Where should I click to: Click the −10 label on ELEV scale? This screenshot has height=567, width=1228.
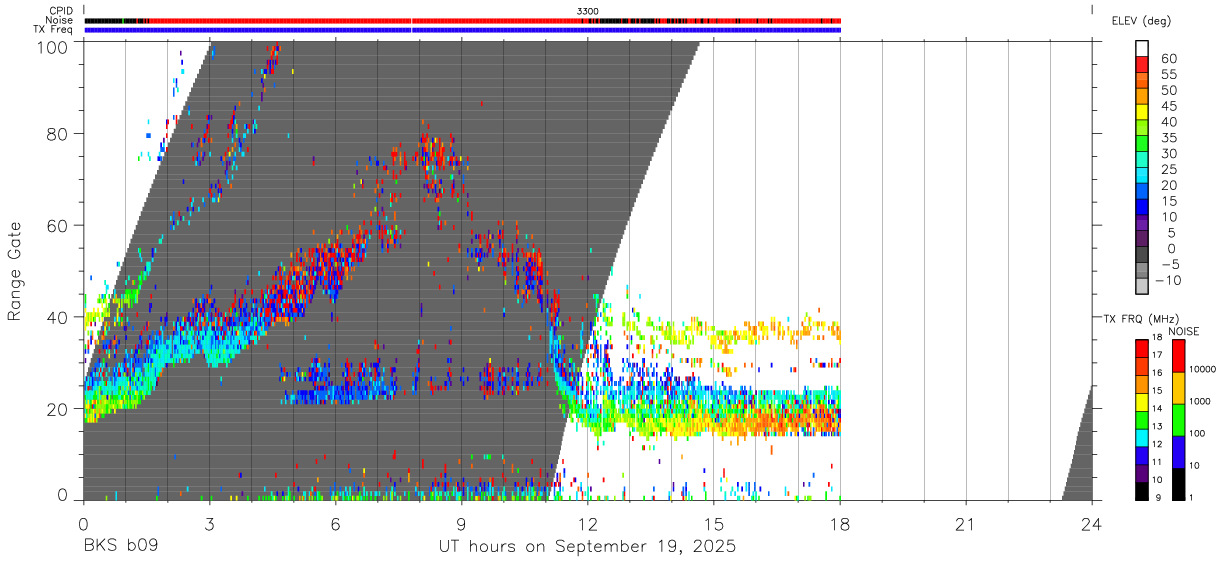1170,280
